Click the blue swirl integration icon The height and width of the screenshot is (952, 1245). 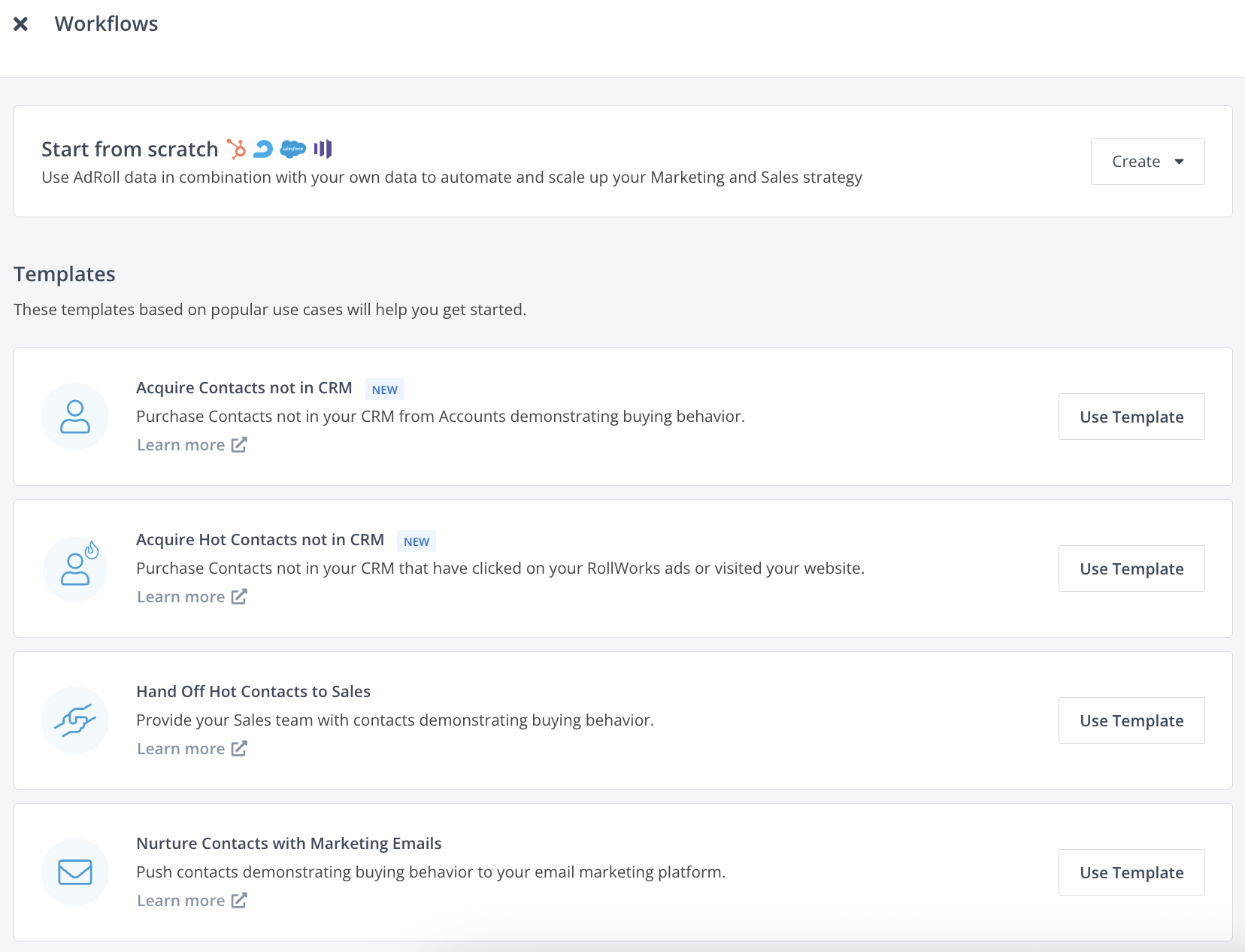[263, 149]
